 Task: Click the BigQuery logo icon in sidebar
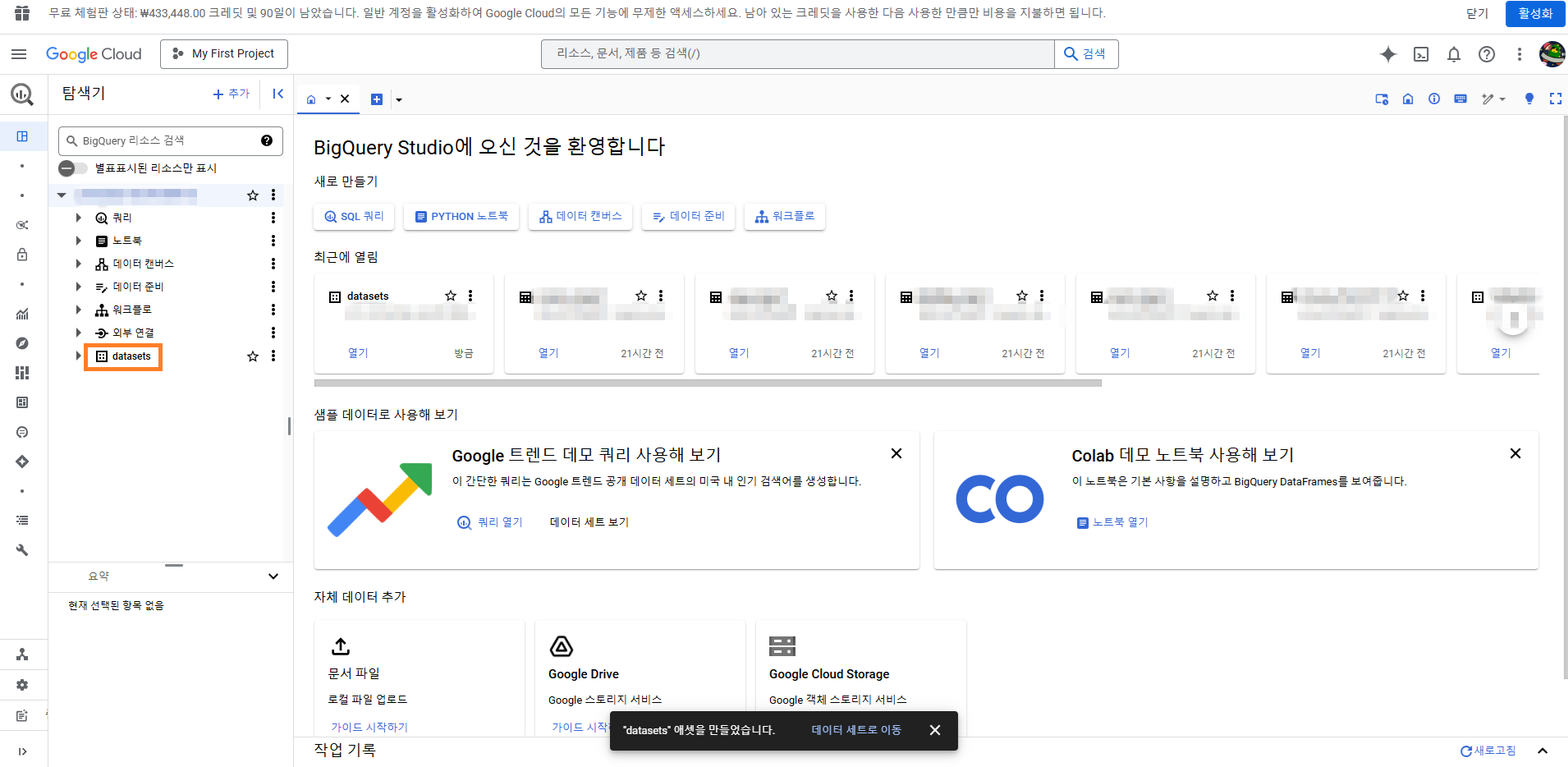[22, 94]
